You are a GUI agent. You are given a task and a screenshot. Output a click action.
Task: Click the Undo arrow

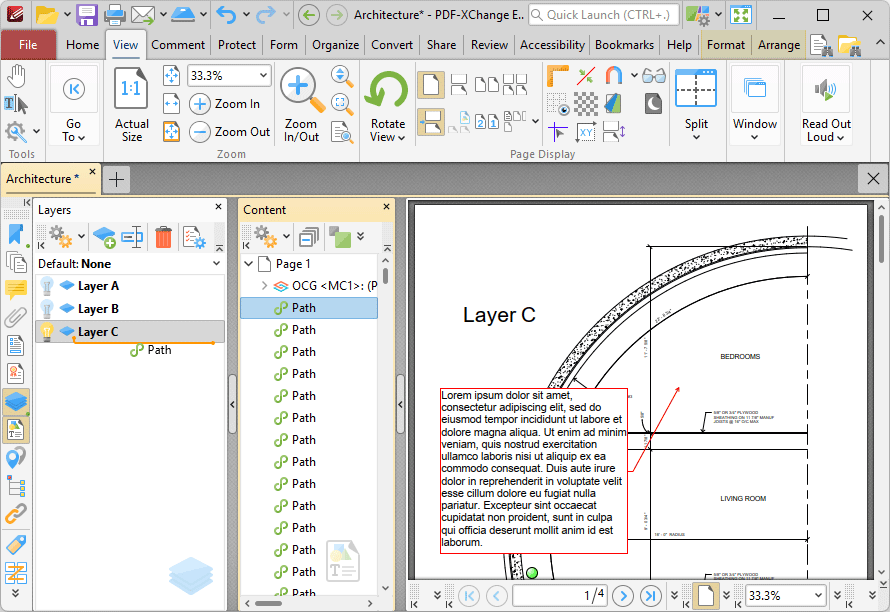click(x=226, y=15)
